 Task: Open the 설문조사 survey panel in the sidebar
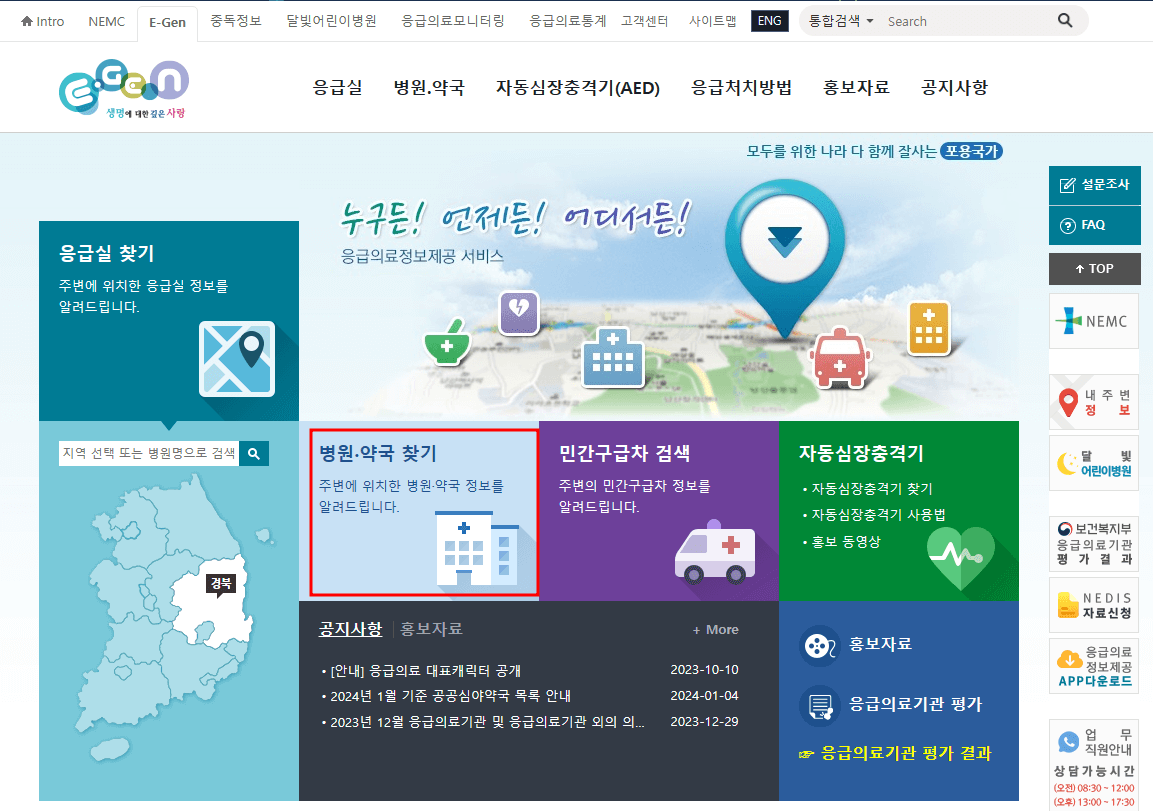point(1094,184)
